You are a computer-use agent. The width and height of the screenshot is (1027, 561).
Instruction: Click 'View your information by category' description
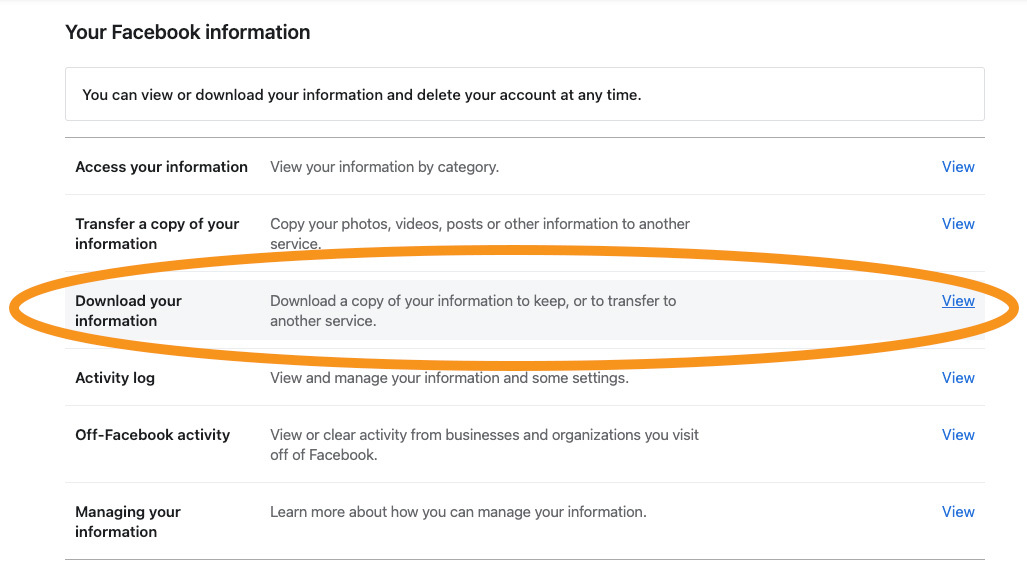pos(384,167)
